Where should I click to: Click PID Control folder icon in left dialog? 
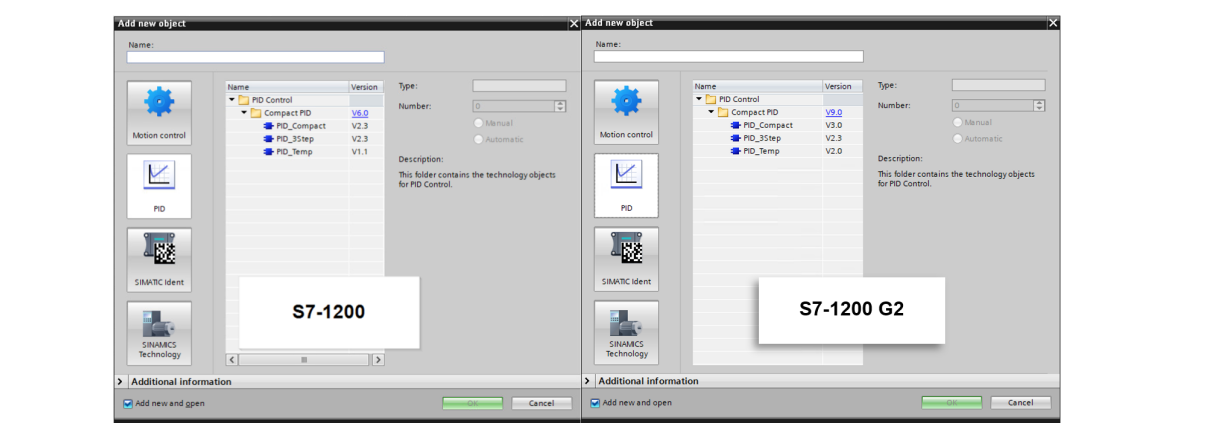click(243, 100)
